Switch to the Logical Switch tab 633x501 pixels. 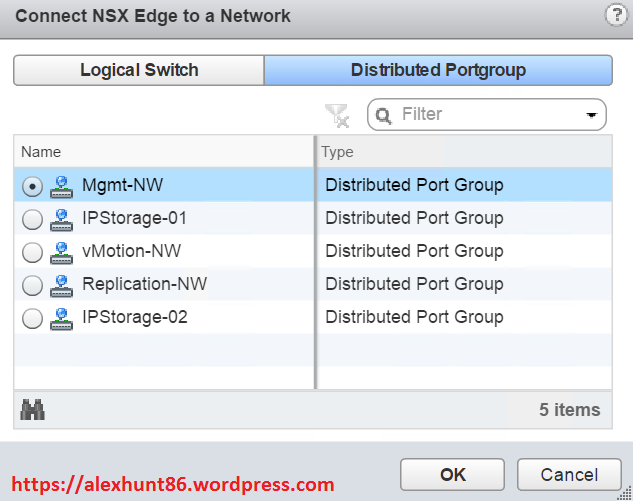coord(139,70)
